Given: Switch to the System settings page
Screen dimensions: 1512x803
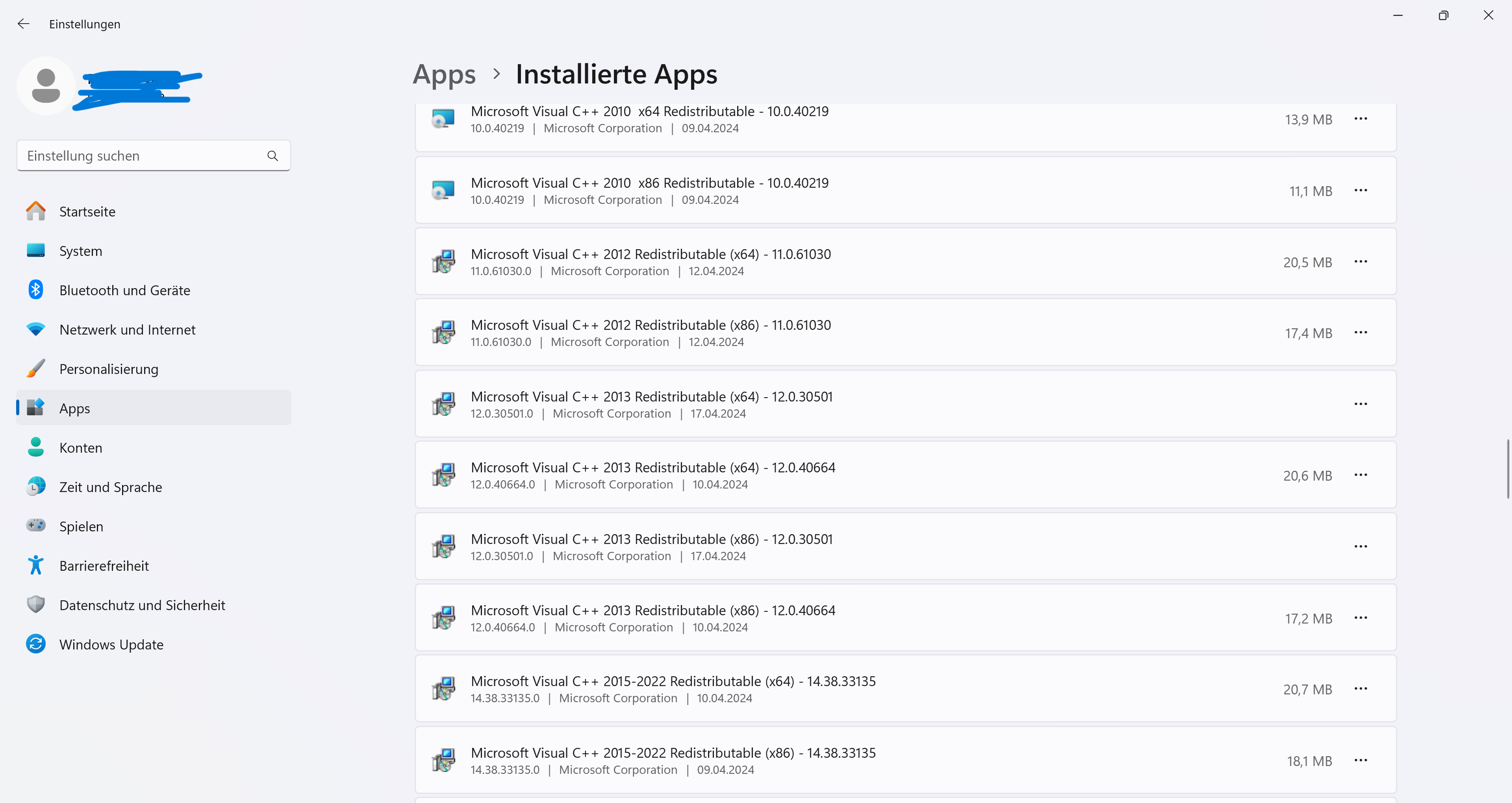Looking at the screenshot, I should tap(80, 251).
